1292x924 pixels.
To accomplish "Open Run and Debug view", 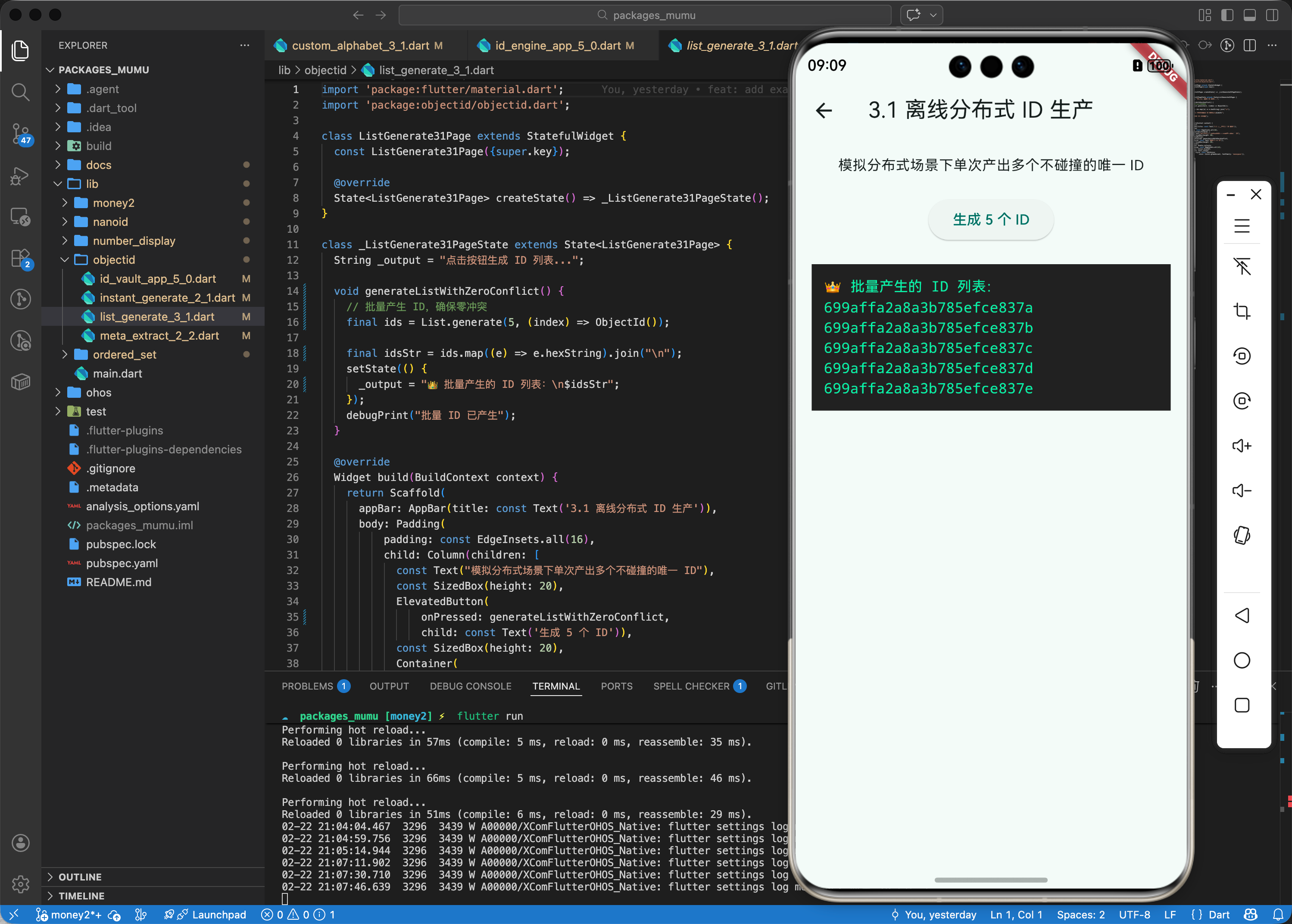I will coord(21,176).
